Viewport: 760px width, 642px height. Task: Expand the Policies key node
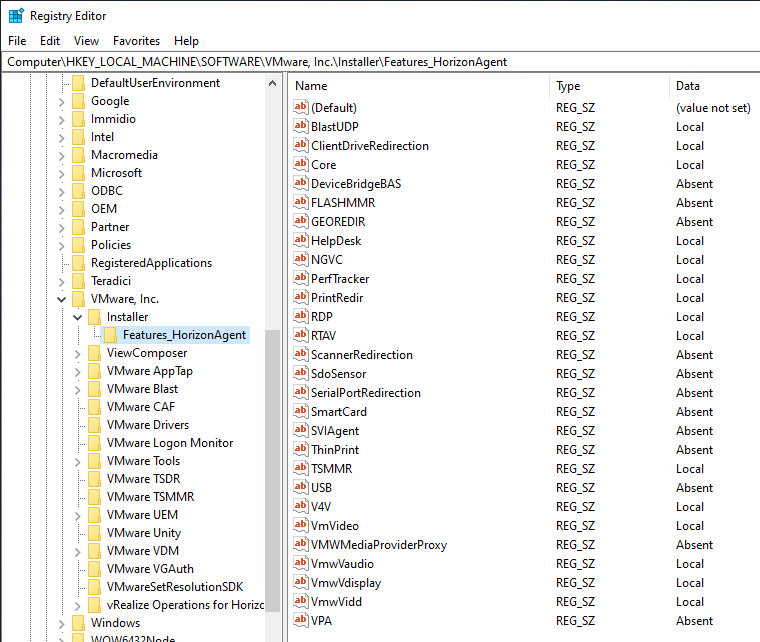click(x=62, y=246)
